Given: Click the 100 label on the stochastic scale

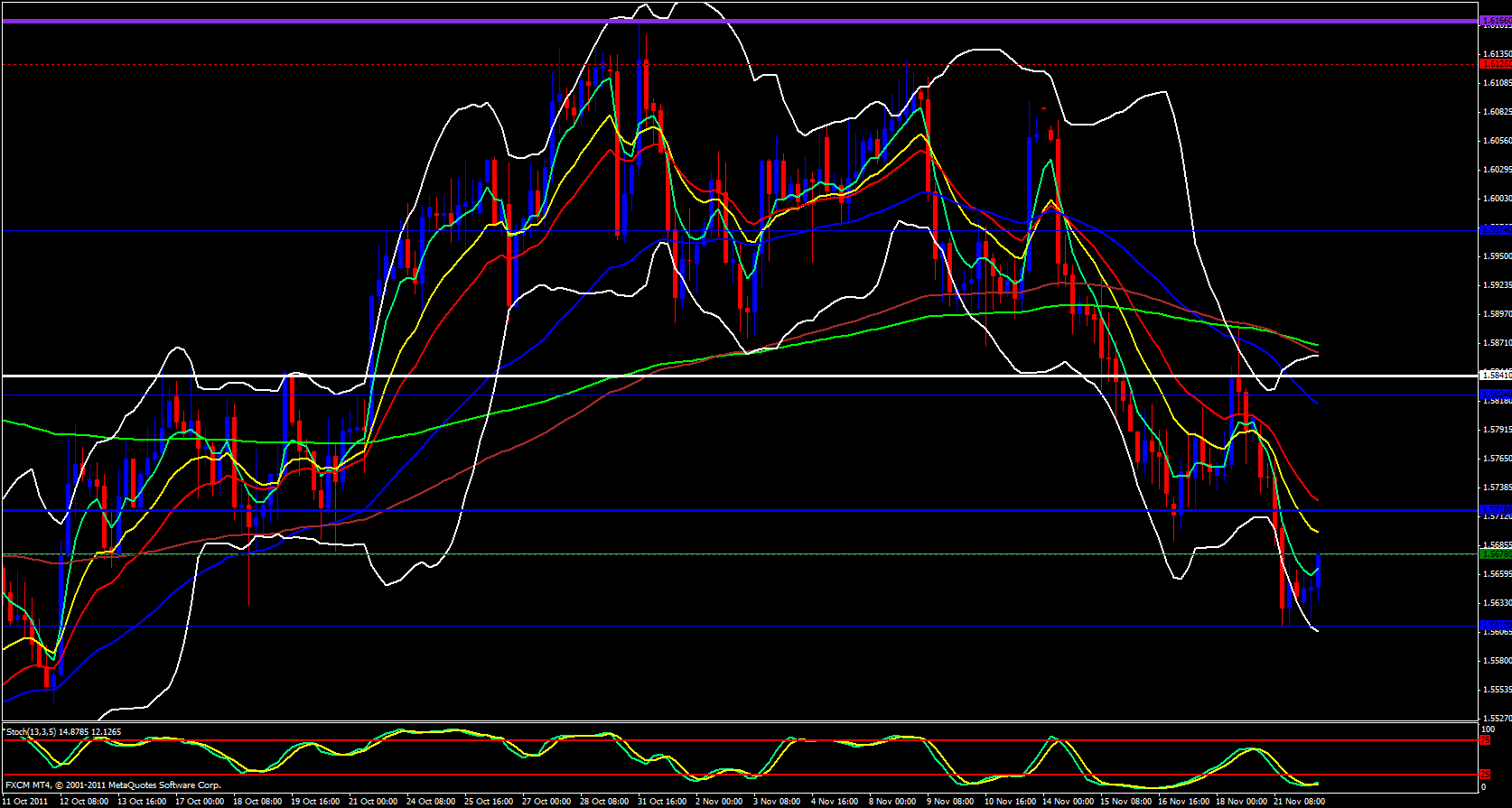Looking at the screenshot, I should pyautogui.click(x=1489, y=729).
